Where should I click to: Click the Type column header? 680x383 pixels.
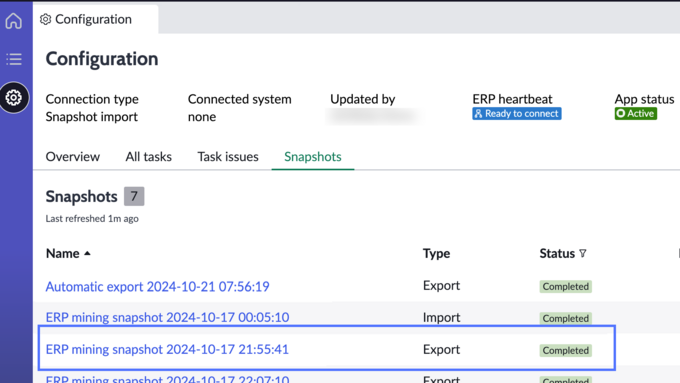pyautogui.click(x=436, y=253)
